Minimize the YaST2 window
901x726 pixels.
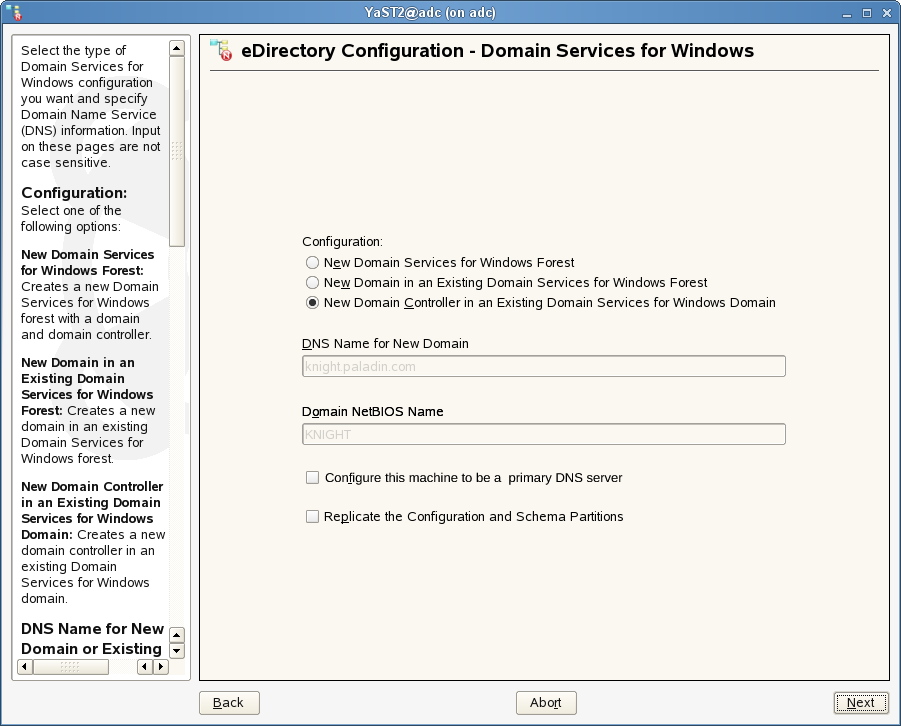tap(846, 13)
